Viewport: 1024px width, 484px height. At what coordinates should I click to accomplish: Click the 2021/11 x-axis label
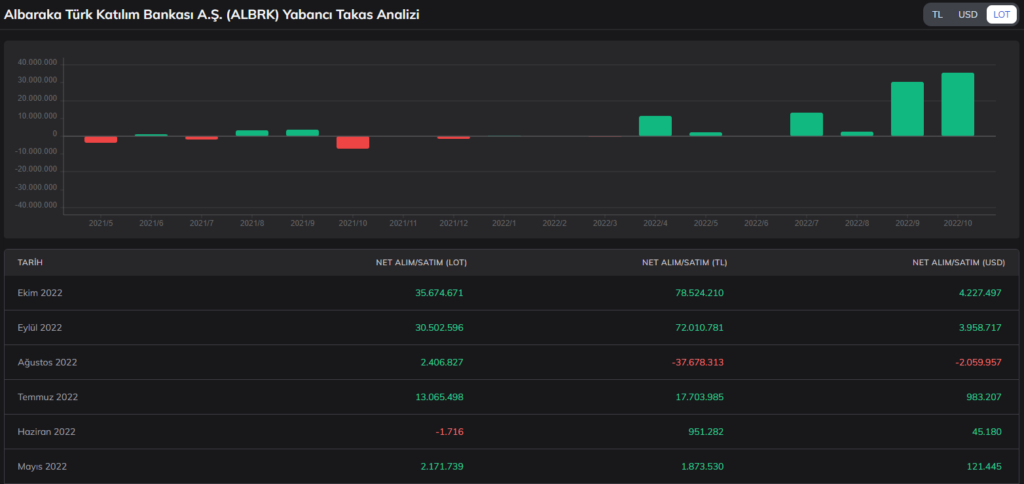(x=403, y=223)
